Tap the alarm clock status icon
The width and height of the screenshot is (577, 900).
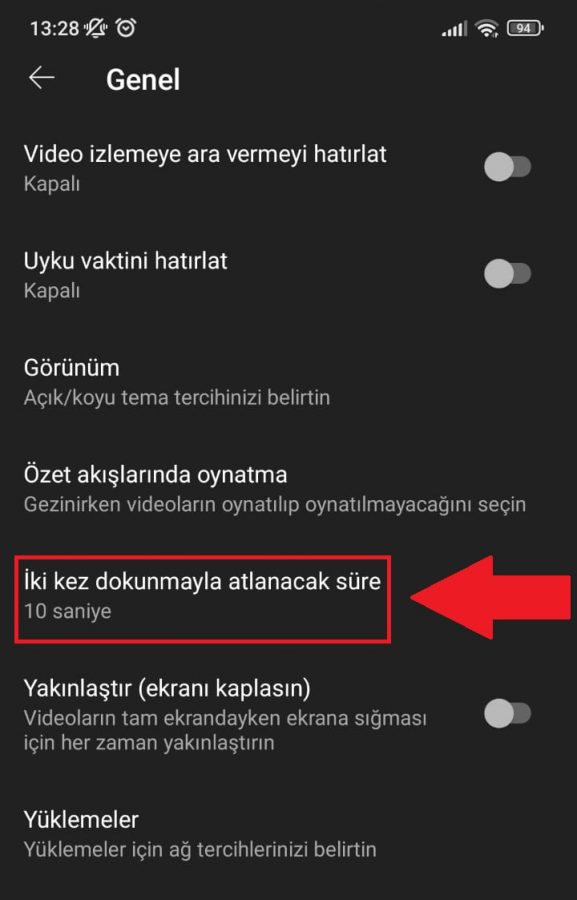[126, 28]
